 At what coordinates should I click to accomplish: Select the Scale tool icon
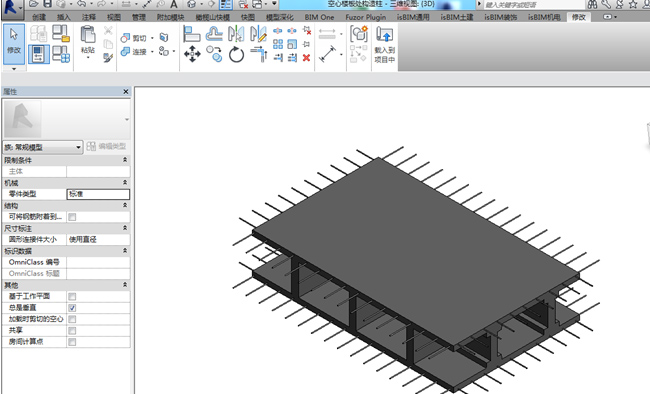click(292, 44)
